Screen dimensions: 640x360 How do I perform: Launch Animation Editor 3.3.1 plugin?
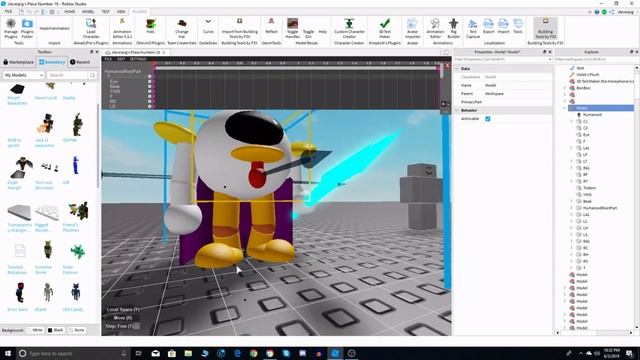tap(122, 28)
